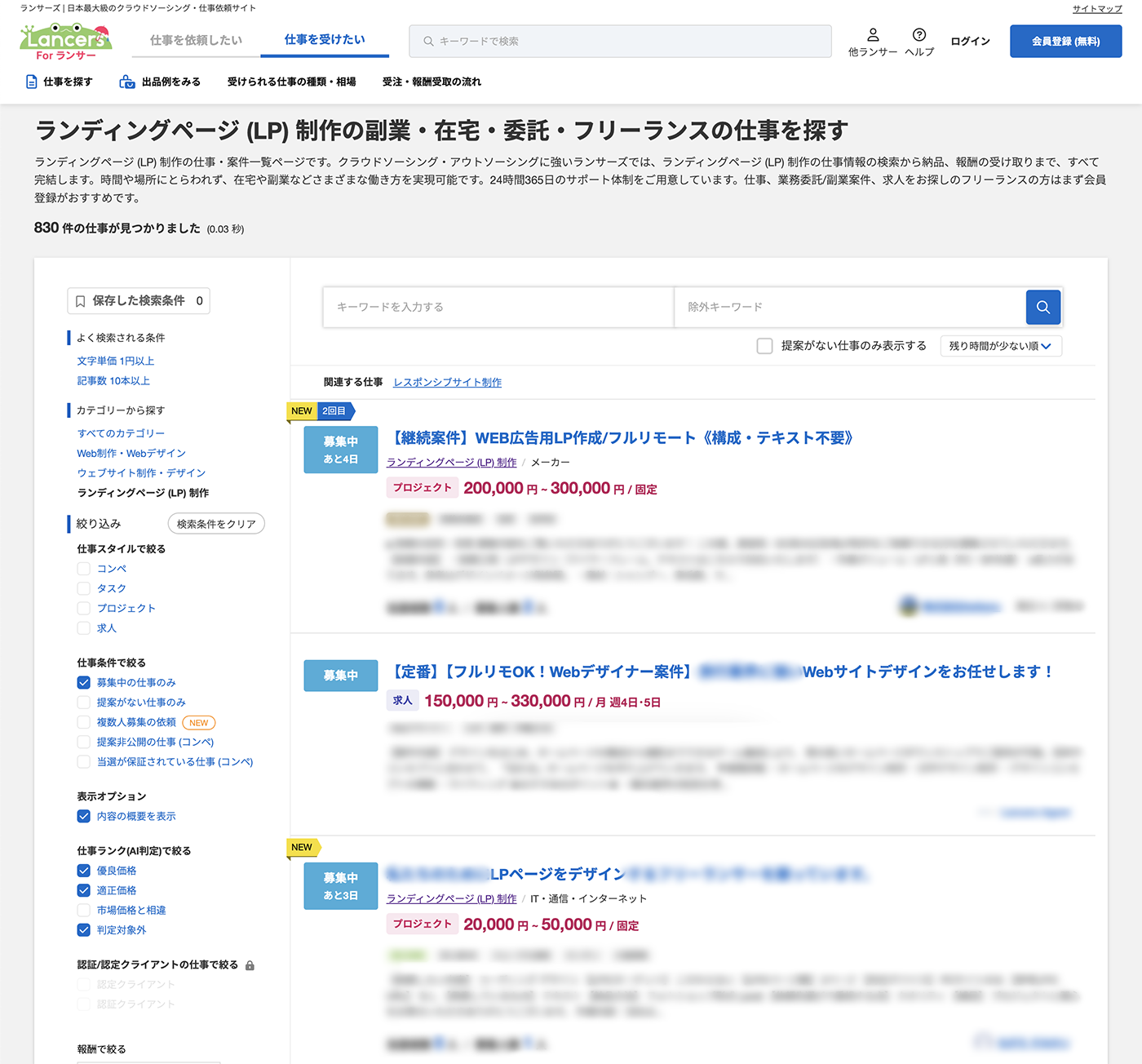Image resolution: width=1142 pixels, height=1064 pixels.
Task: Open the サイトマップ link
Action: coord(1097,9)
